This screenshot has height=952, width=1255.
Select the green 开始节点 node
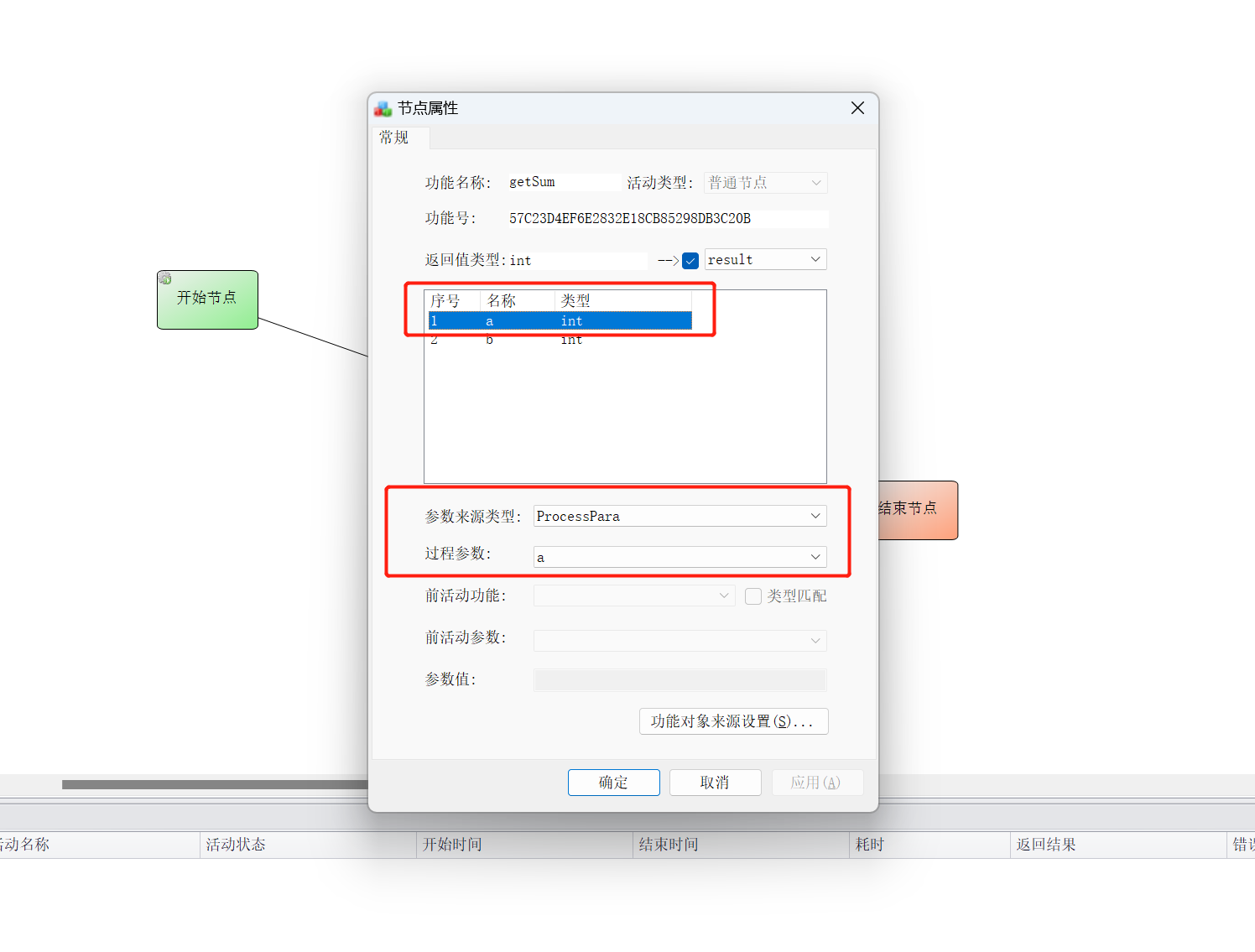point(207,299)
